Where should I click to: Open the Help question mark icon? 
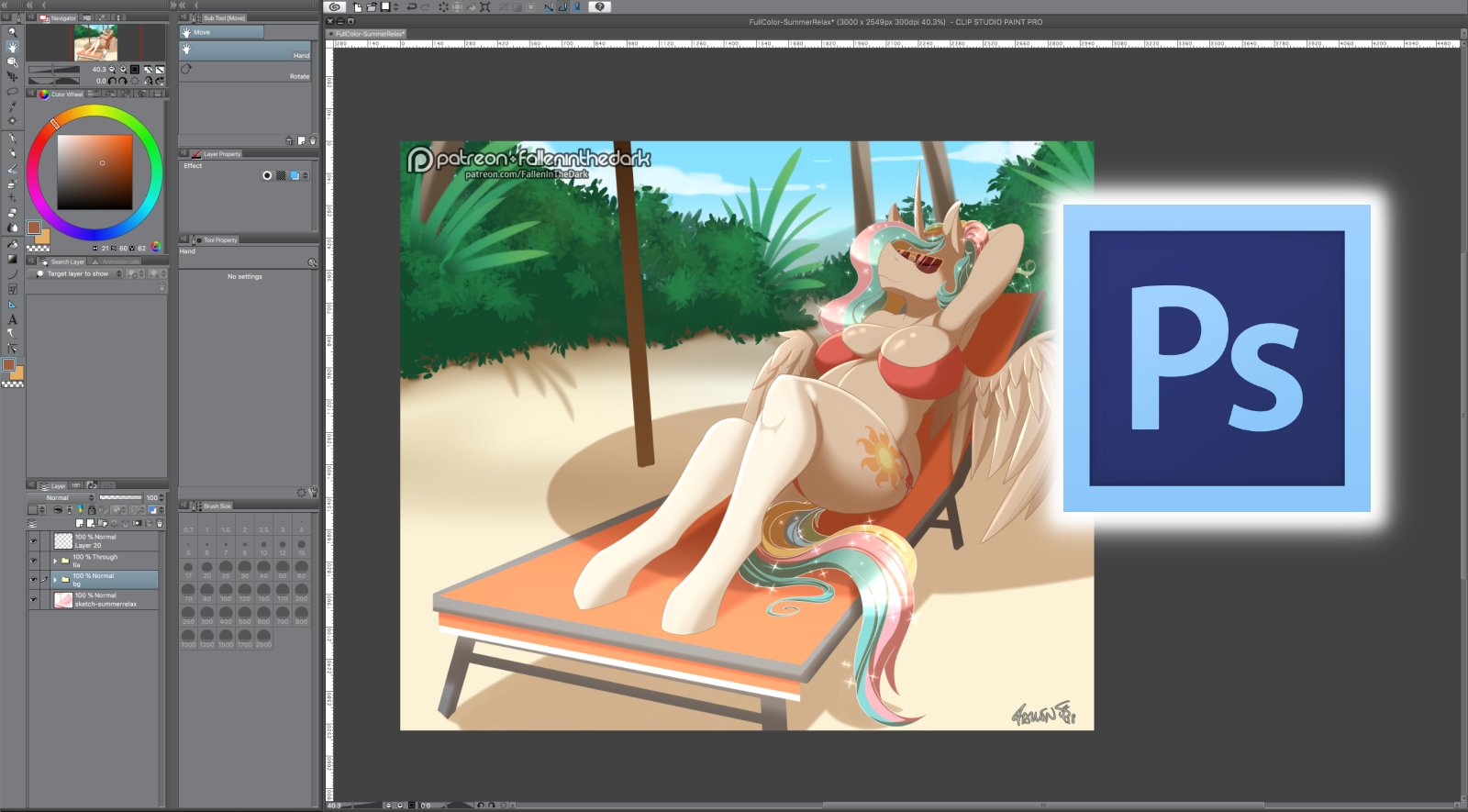599,6
